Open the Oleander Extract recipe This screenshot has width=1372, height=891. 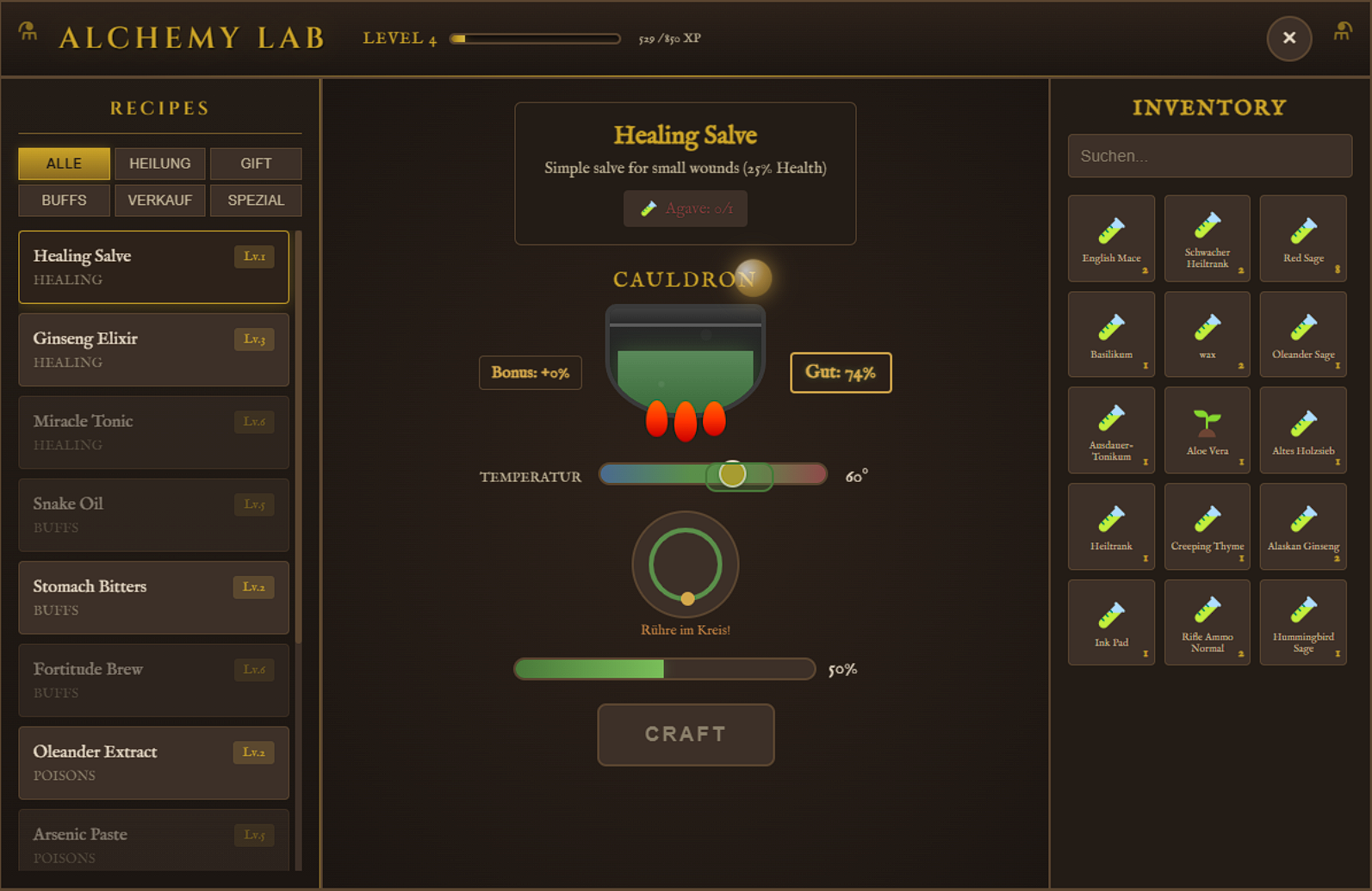pyautogui.click(x=154, y=763)
